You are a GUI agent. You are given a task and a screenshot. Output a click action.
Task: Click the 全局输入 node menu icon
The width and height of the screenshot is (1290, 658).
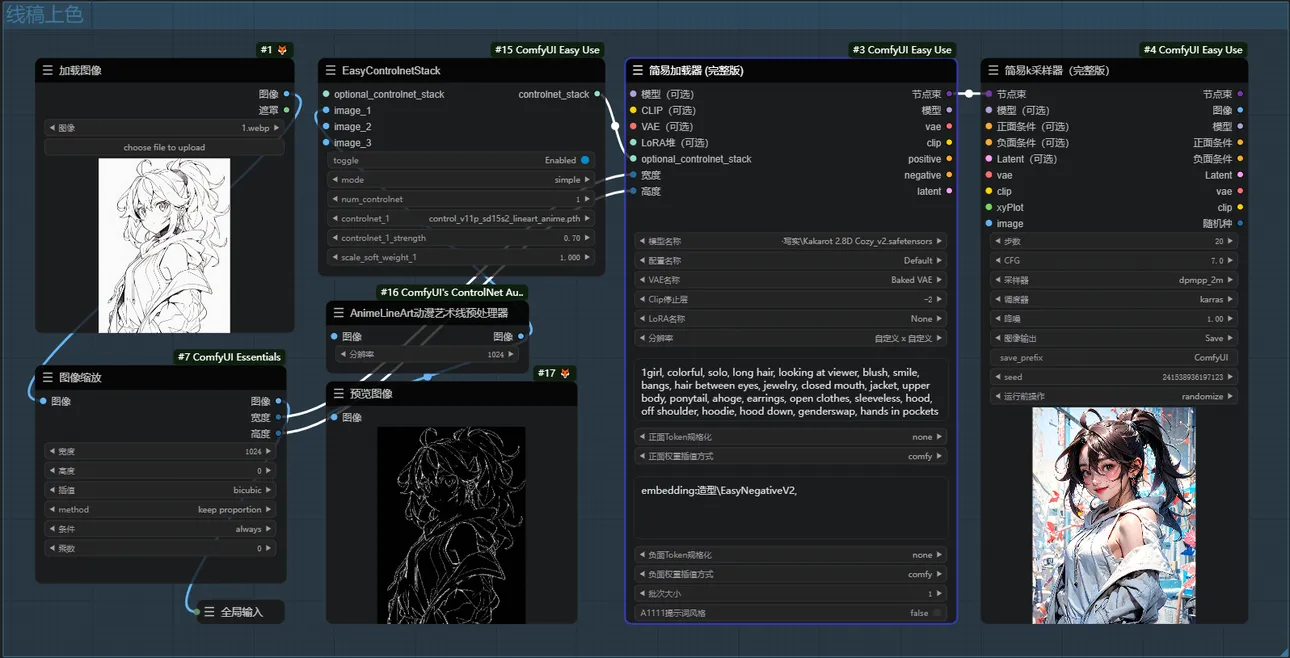pos(209,612)
